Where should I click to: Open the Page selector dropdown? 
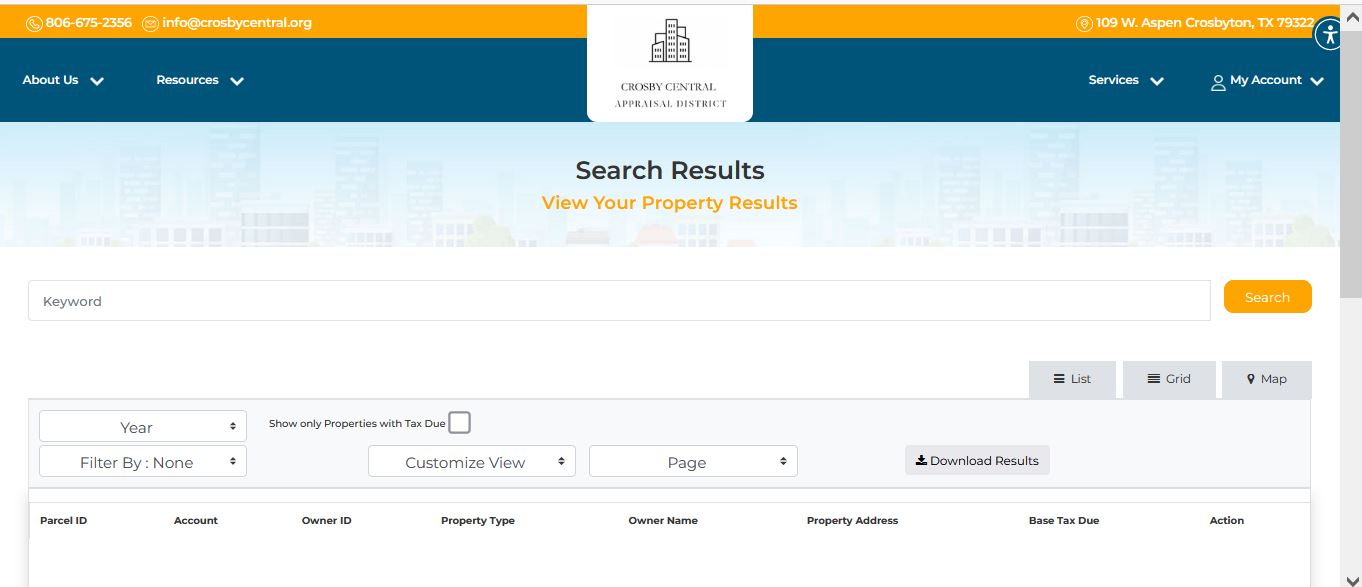click(x=693, y=462)
